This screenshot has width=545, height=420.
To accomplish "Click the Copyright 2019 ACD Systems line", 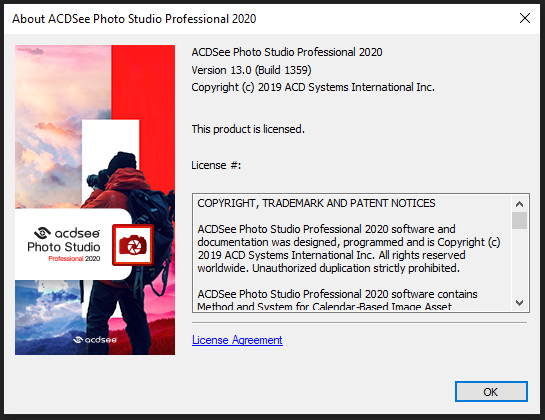I will coord(313,87).
